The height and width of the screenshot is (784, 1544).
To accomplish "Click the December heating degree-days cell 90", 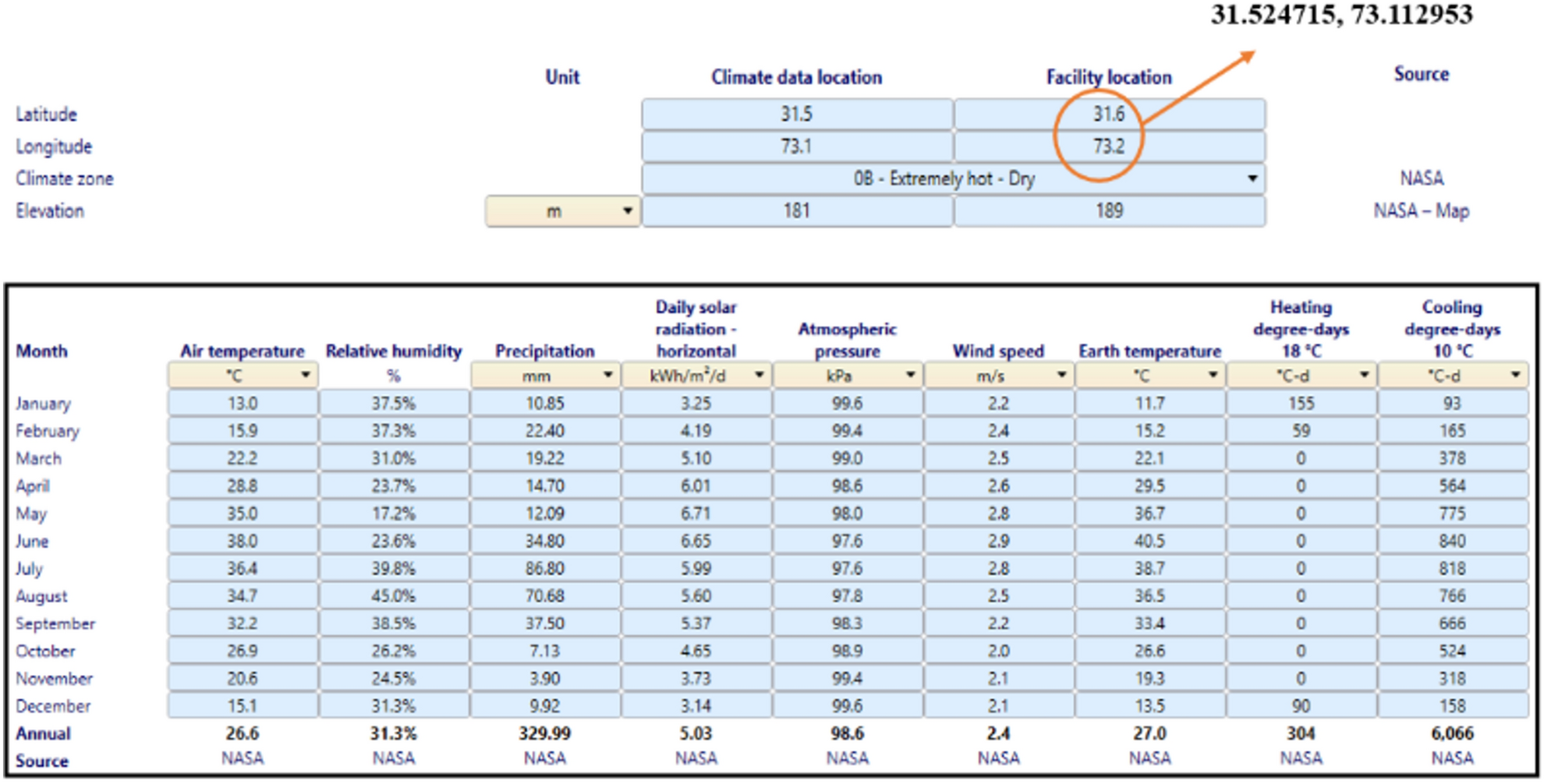I will [1301, 706].
